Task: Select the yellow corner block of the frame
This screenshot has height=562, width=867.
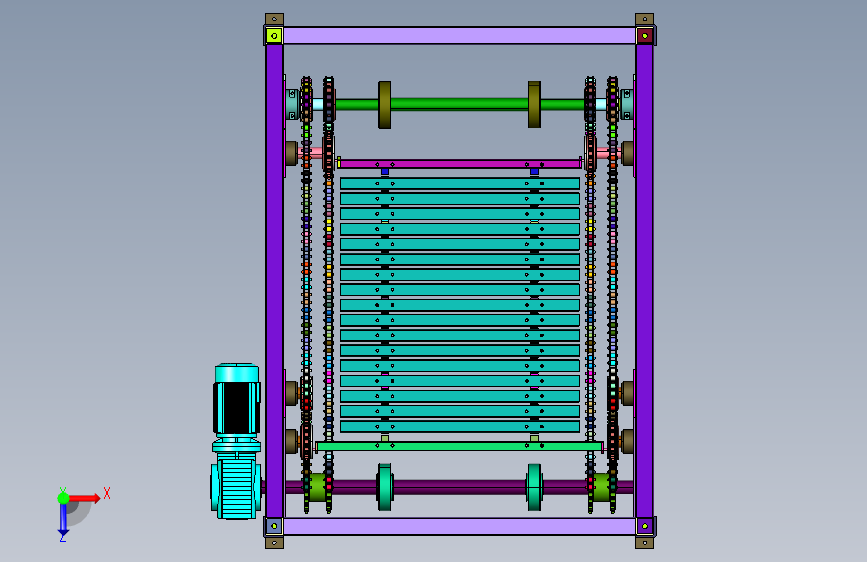Action: [x=274, y=36]
